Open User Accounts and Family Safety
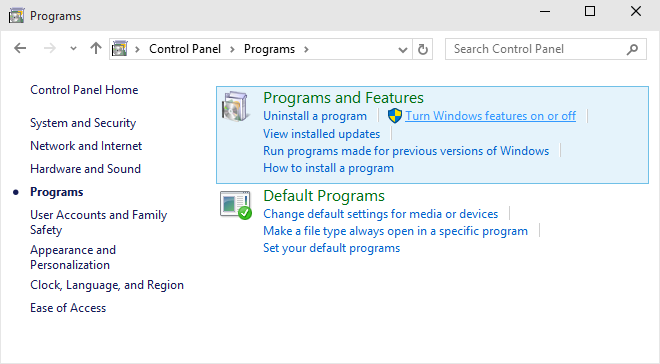 (x=98, y=222)
